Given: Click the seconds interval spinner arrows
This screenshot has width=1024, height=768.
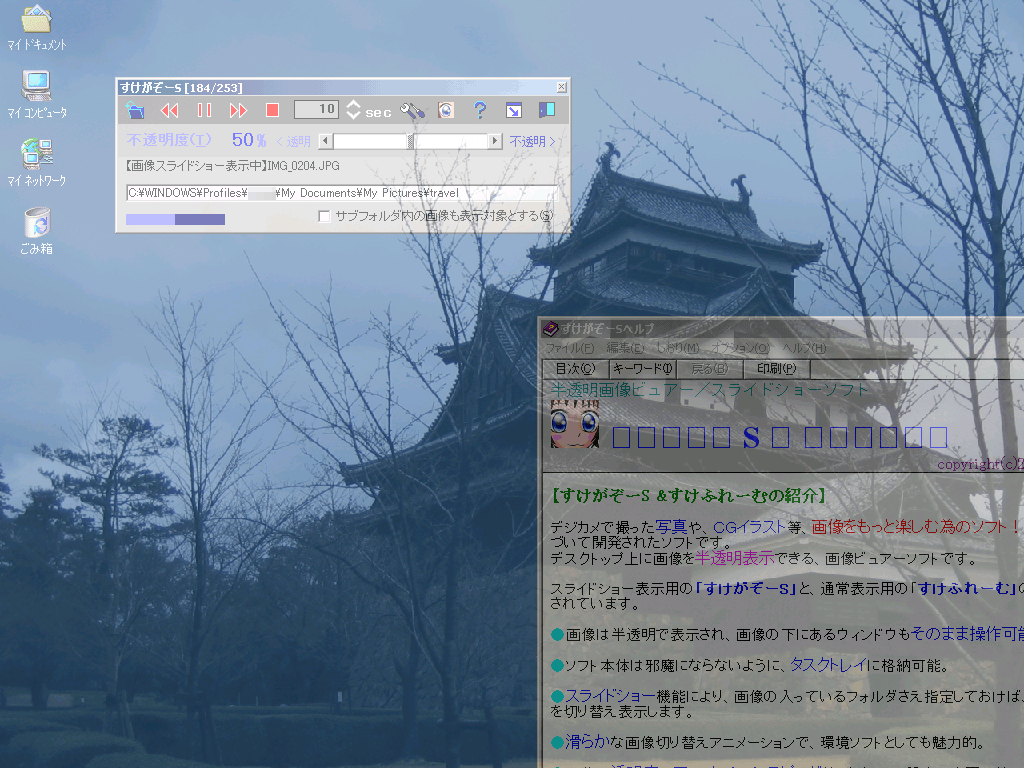Looking at the screenshot, I should [x=353, y=110].
